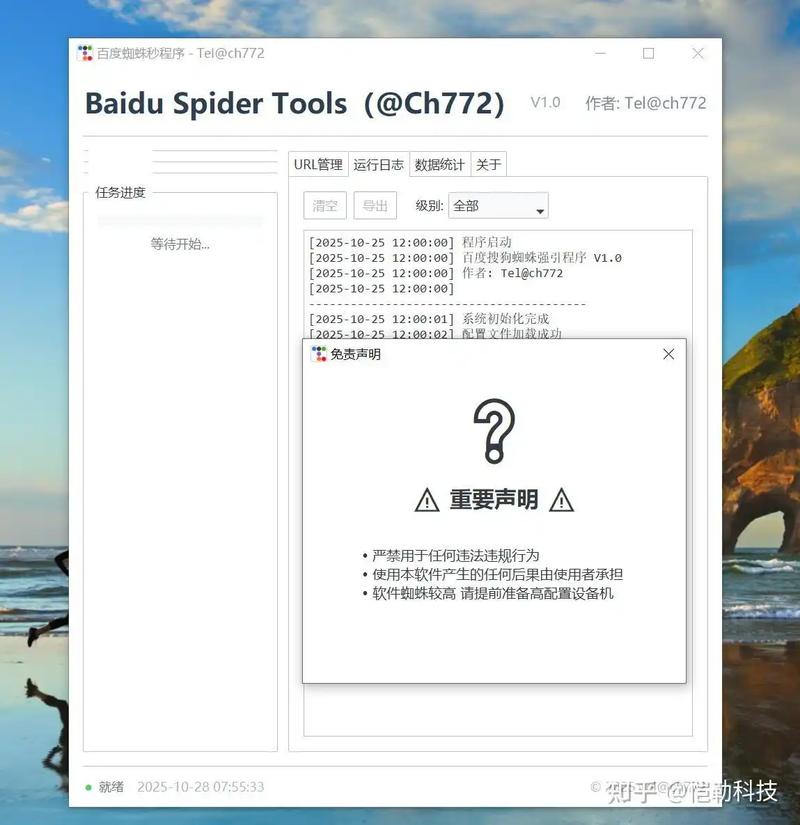Close the 免责声明 dialog
Screen dimensions: 800x825
[668, 354]
